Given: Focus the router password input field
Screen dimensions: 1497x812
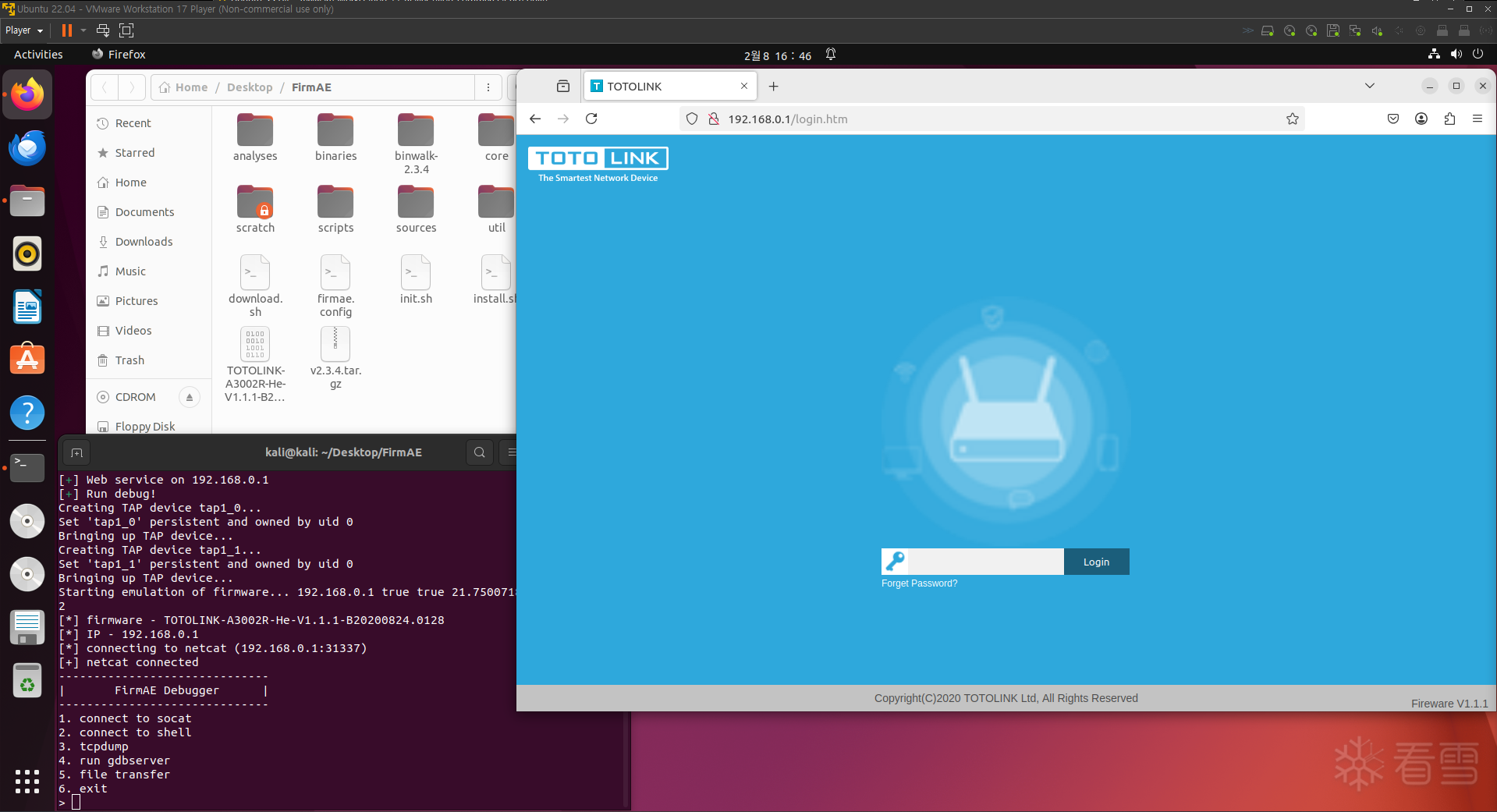Looking at the screenshot, I should tap(985, 562).
